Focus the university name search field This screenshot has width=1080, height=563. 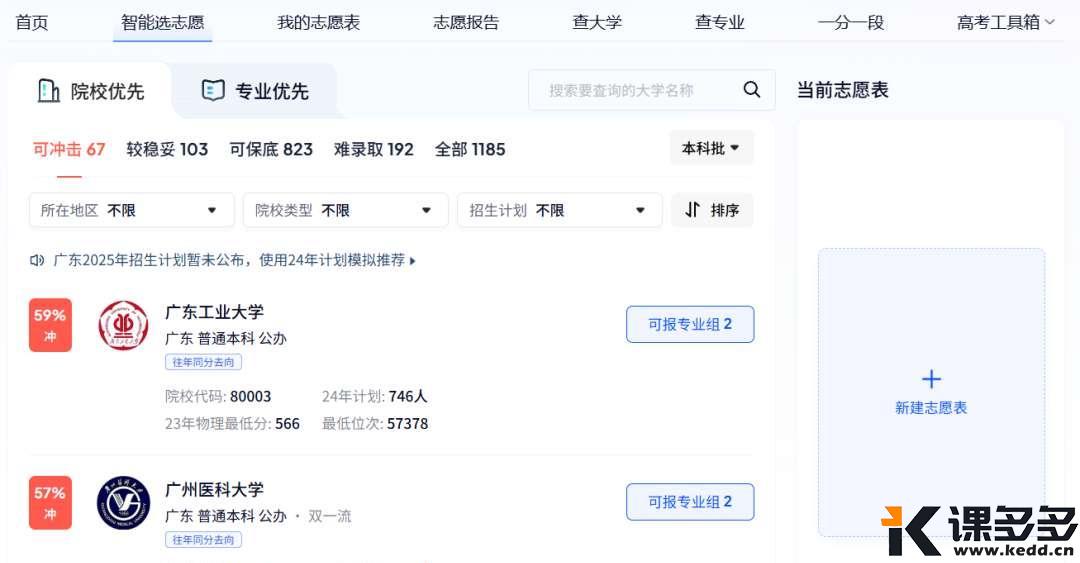click(x=635, y=90)
